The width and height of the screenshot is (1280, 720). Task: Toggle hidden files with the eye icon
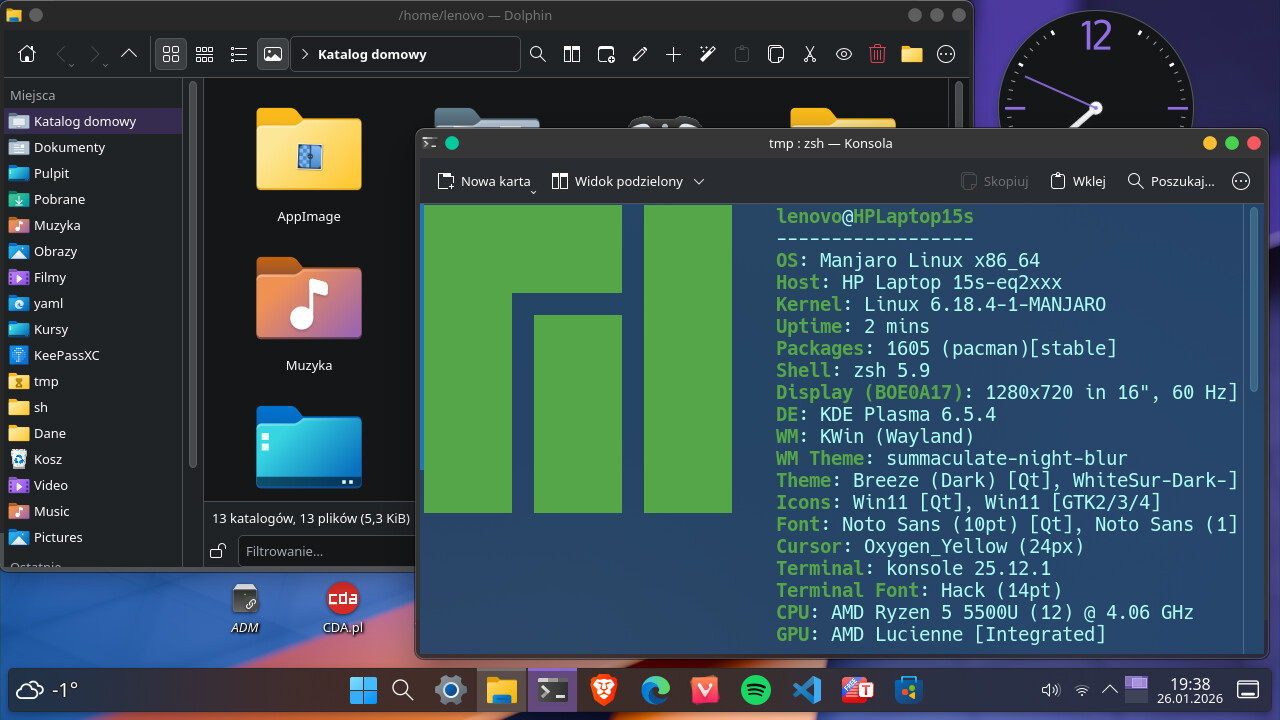pyautogui.click(x=844, y=54)
